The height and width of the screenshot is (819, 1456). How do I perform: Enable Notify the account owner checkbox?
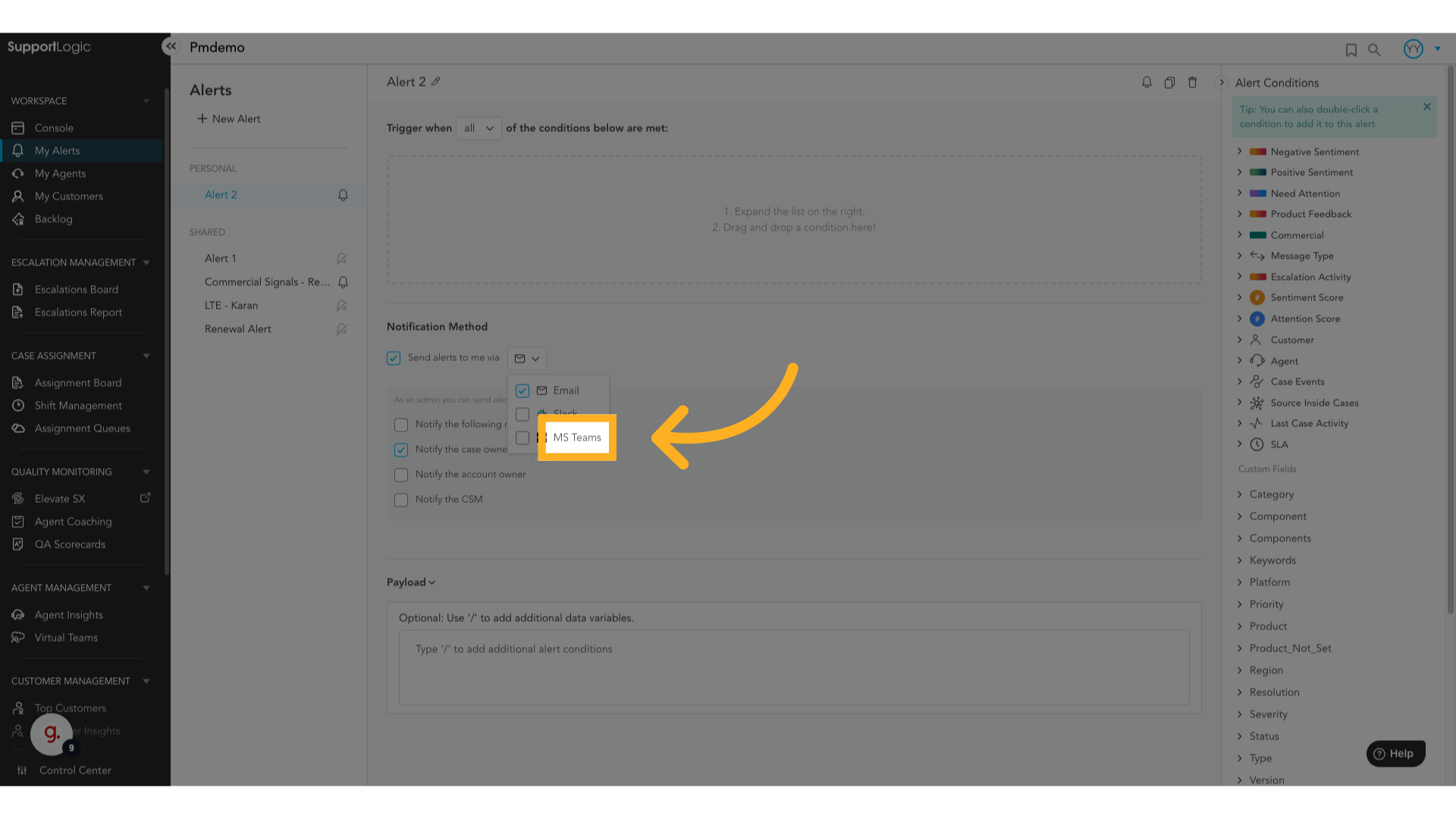401,475
